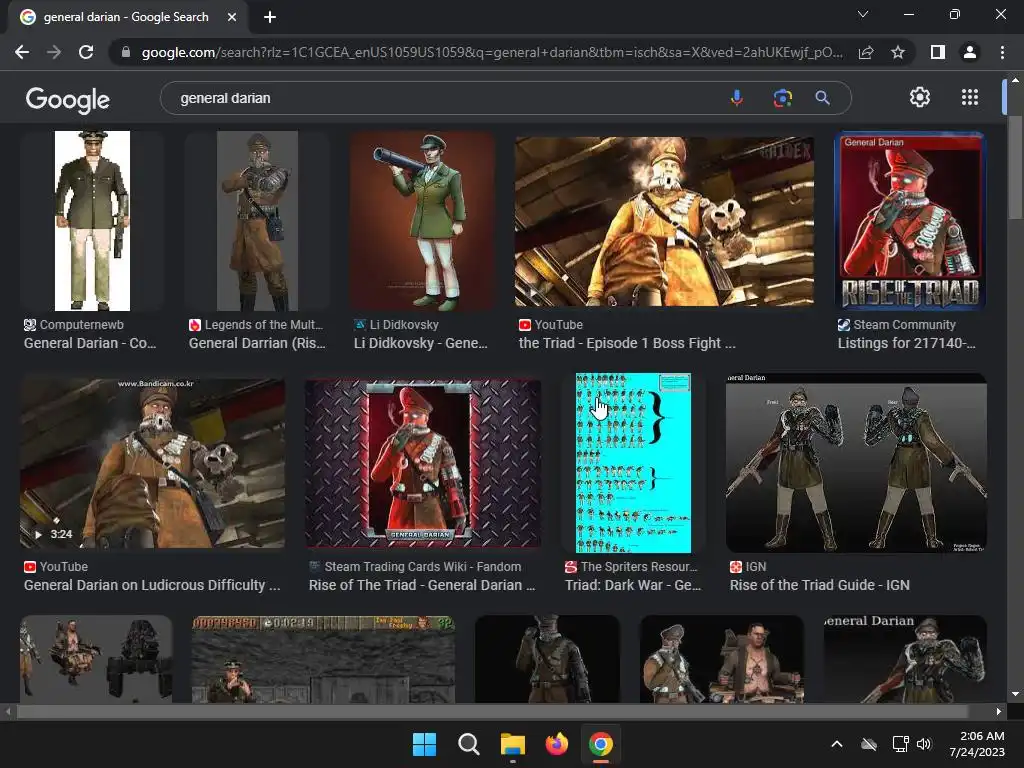Search by image with Google Lens

(782, 98)
